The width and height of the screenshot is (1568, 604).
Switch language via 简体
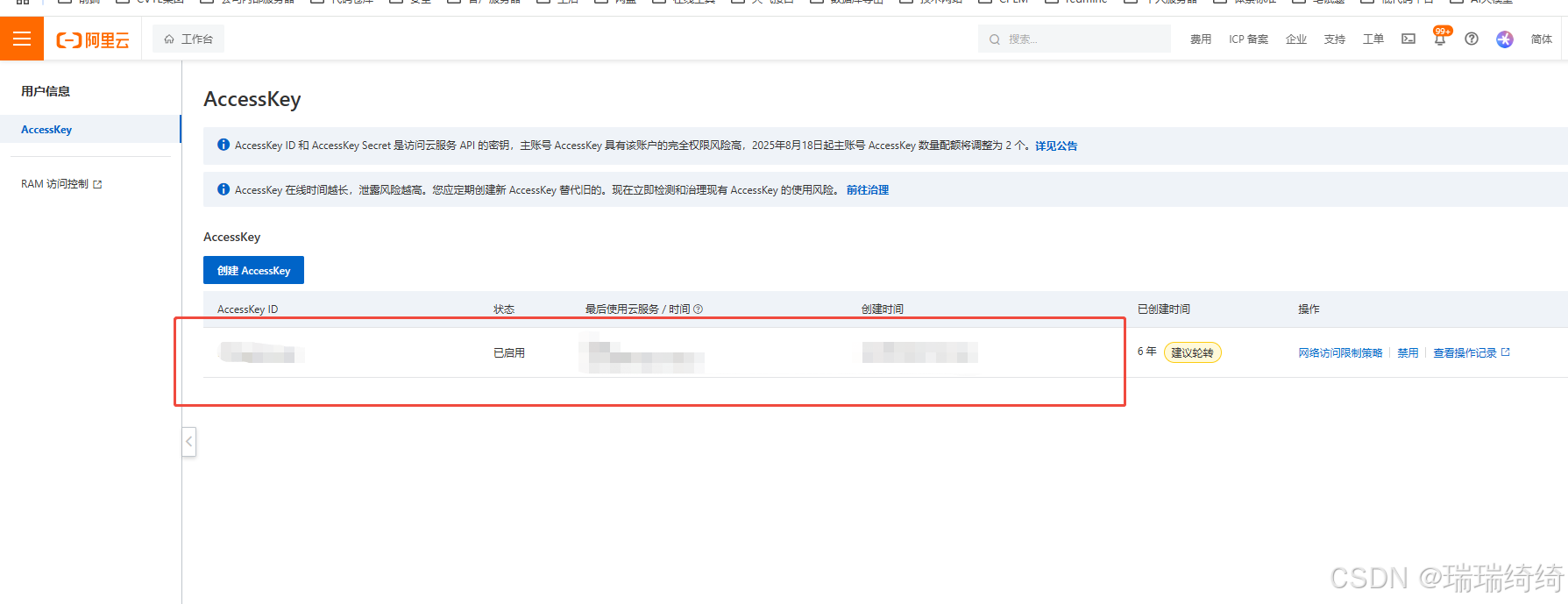(x=1542, y=39)
